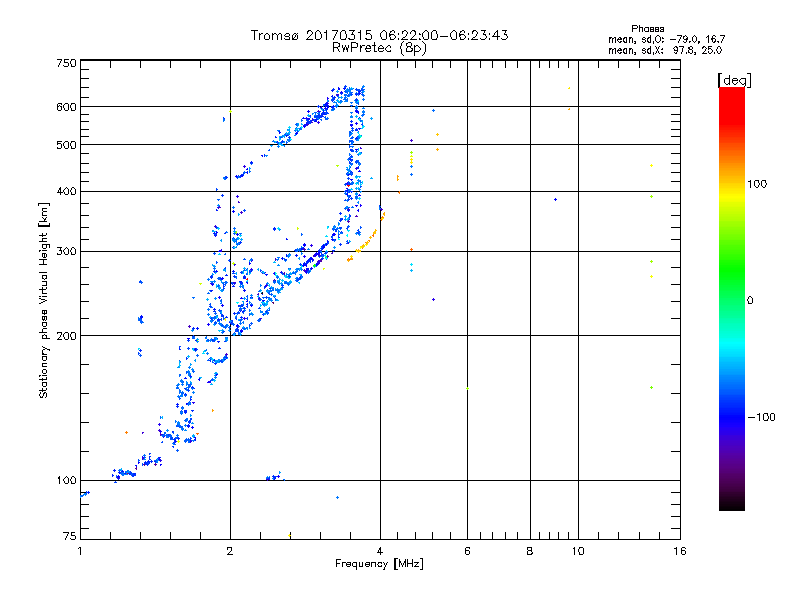
Task: Click the colorbar '0' tick label
Action: click(750, 301)
